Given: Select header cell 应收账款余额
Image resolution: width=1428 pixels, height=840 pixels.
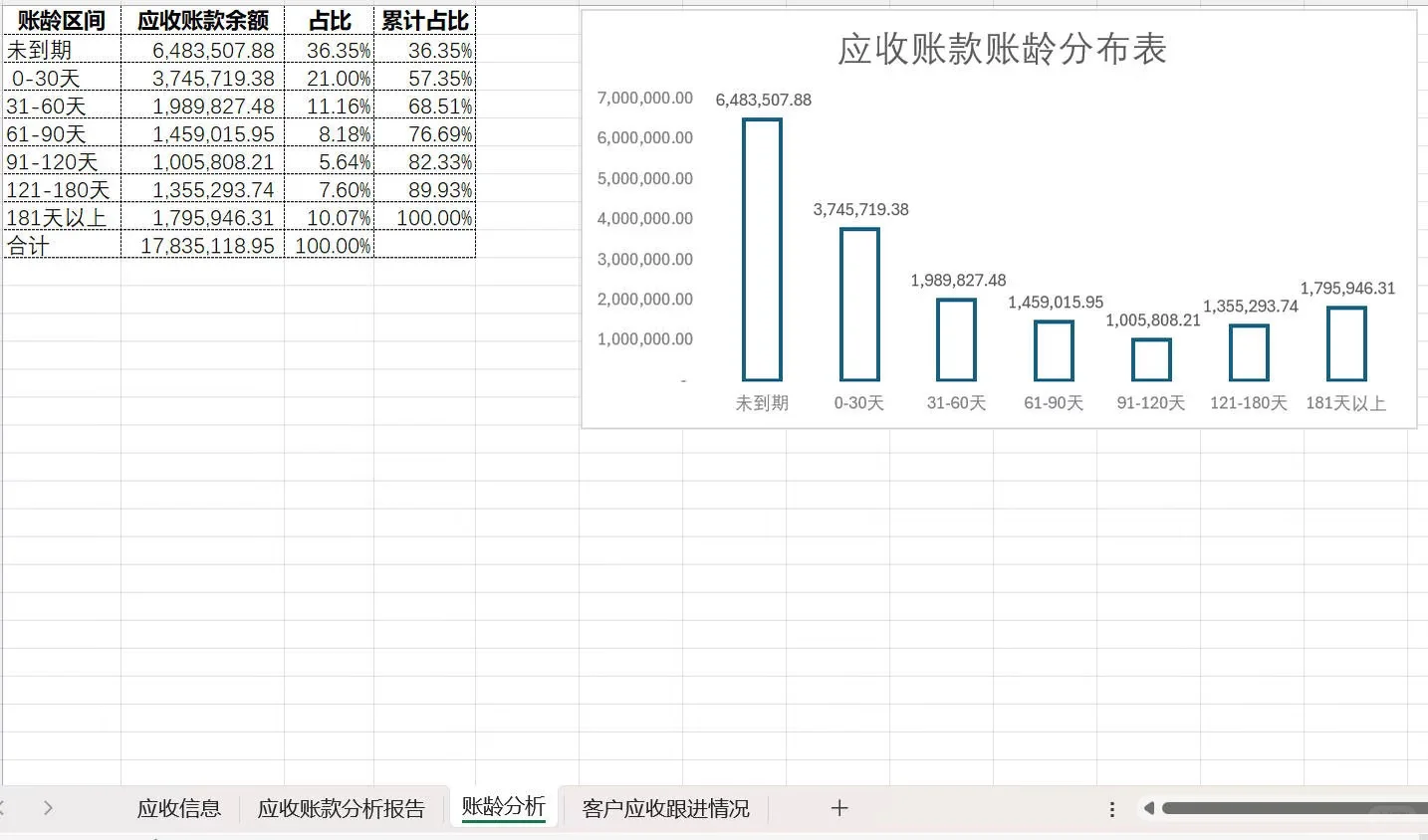Looking at the screenshot, I should (x=203, y=21).
